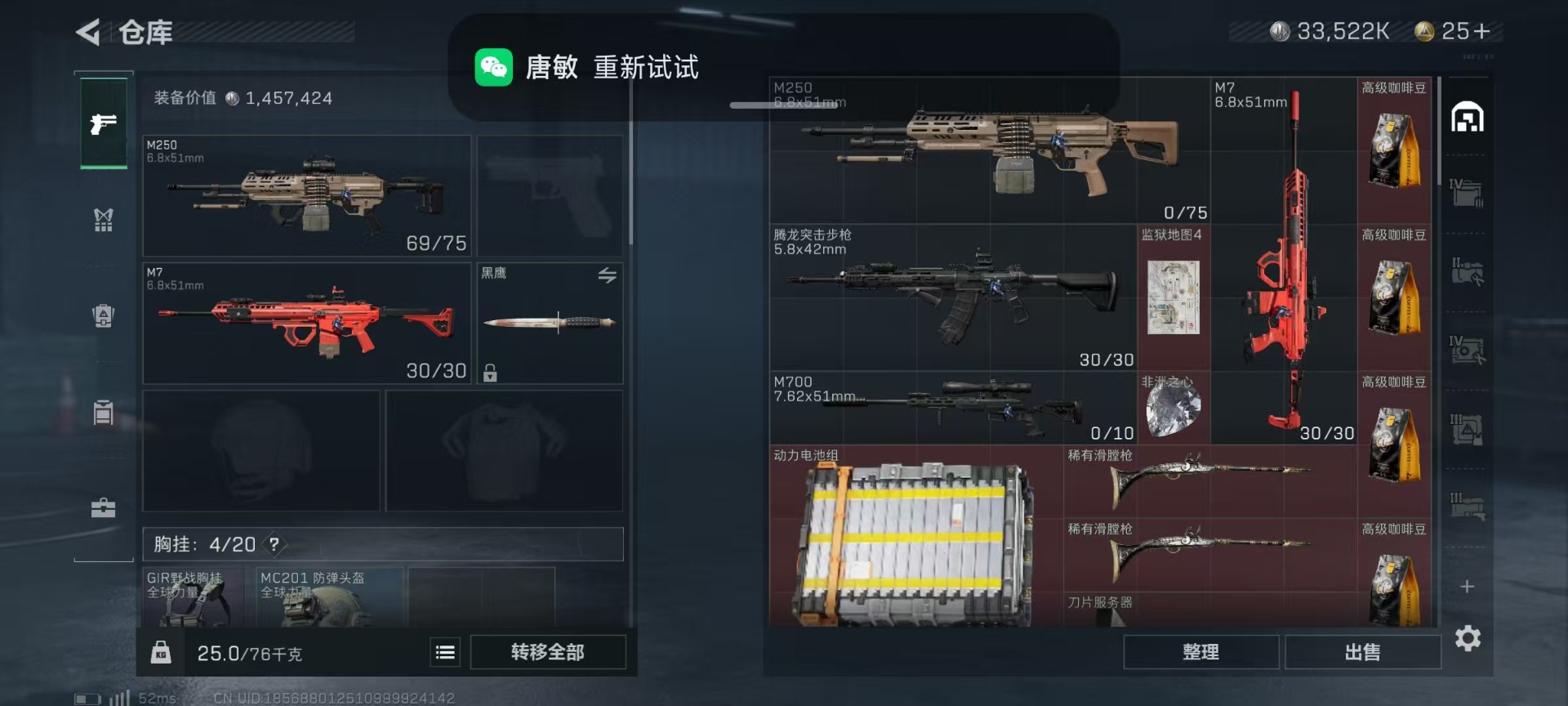Open stash settings gear icon
Screen dimensions: 1568x706
point(1468,638)
